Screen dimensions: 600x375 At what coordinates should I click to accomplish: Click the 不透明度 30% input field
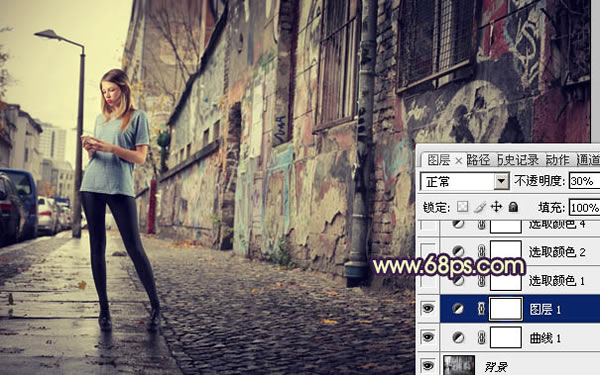(x=584, y=181)
